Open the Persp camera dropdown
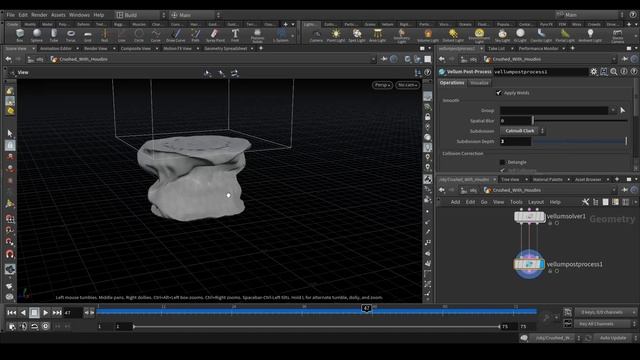Screen dimensions: 640x360 (382, 85)
